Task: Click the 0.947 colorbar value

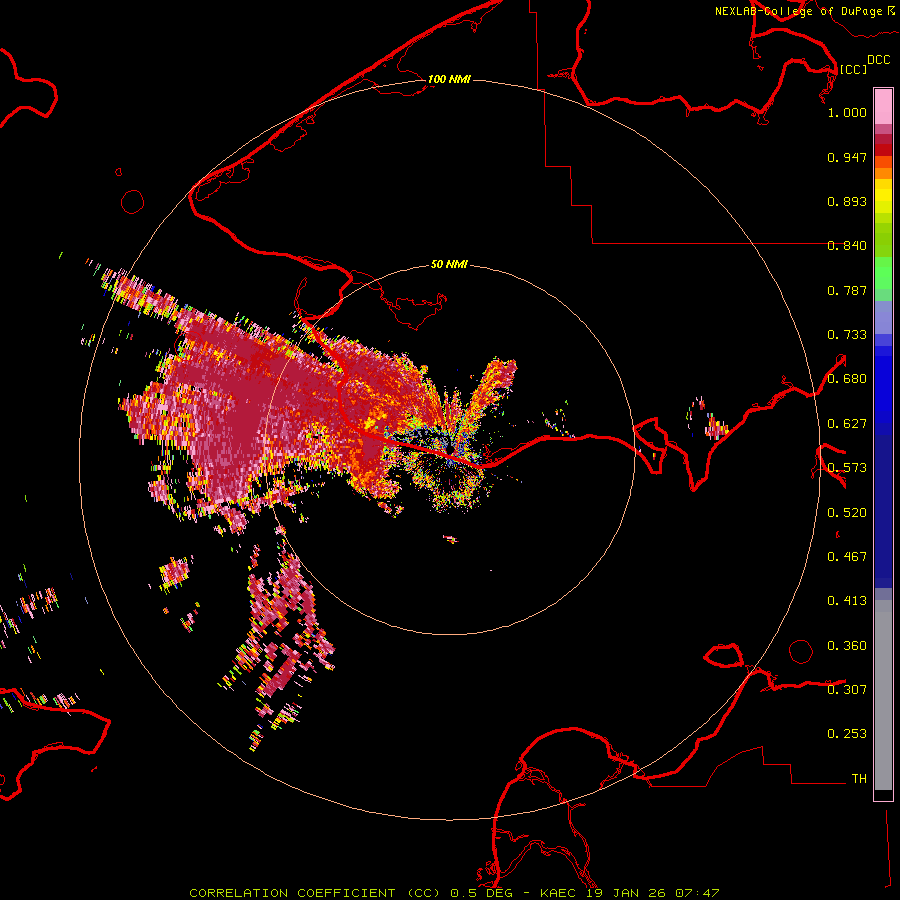Action: (847, 157)
